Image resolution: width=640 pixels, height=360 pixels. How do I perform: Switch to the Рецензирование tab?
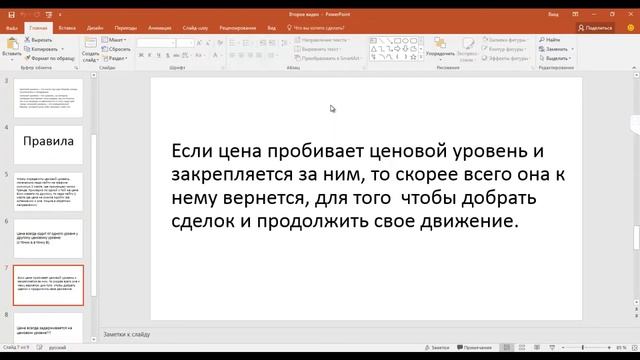coord(238,28)
